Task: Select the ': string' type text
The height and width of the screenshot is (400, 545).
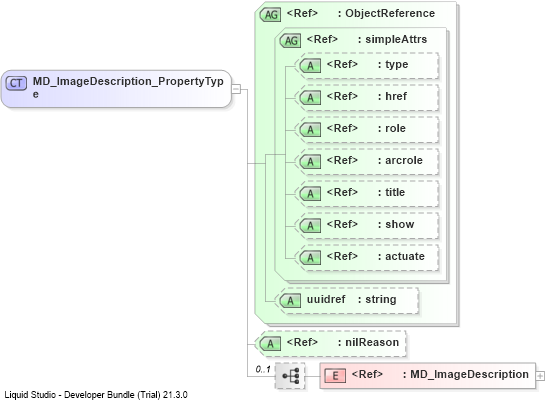Action: (x=377, y=300)
